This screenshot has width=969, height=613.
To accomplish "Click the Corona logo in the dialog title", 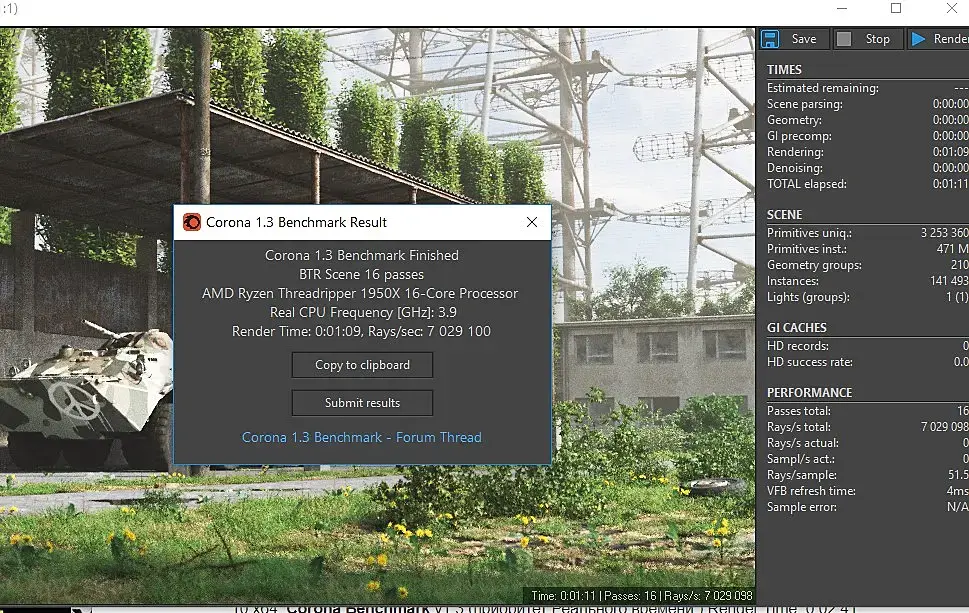I will click(x=192, y=222).
